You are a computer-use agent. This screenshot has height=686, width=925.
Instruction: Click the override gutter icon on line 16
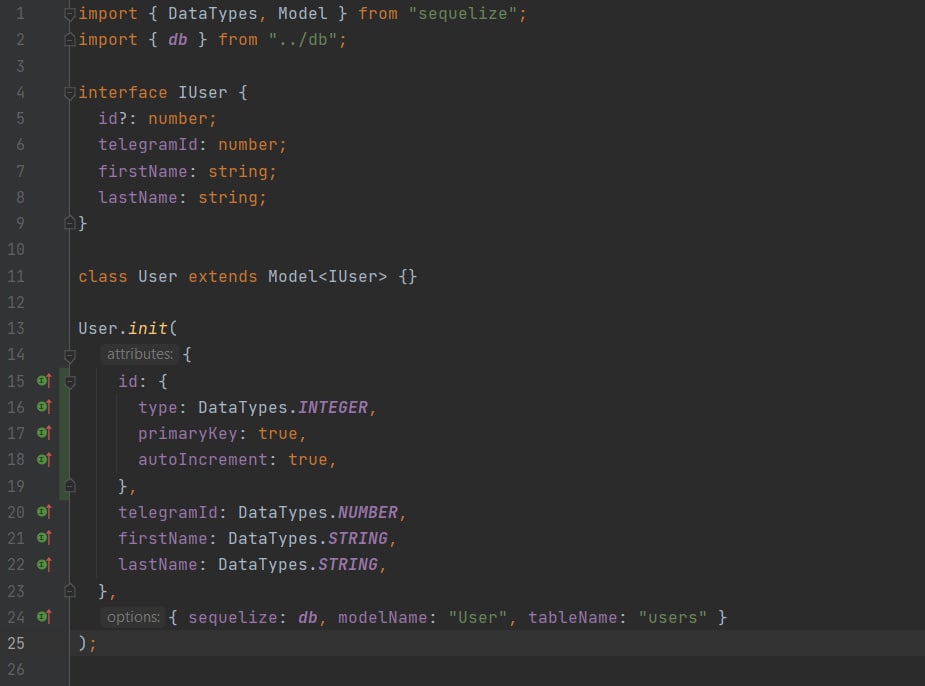[x=44, y=407]
